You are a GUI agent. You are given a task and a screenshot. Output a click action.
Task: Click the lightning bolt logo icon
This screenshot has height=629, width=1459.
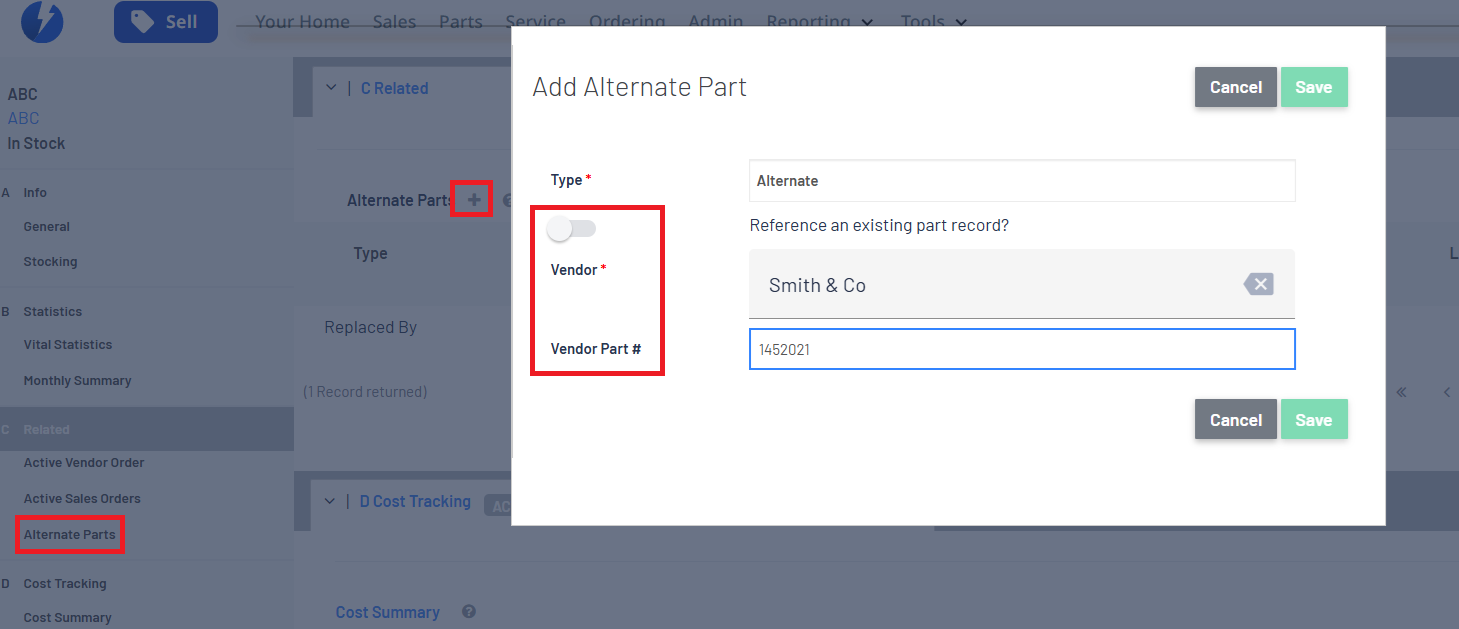click(x=42, y=21)
